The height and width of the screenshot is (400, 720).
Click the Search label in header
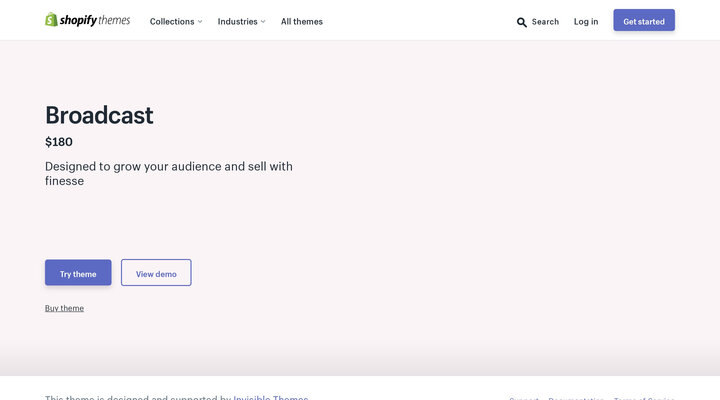point(545,22)
